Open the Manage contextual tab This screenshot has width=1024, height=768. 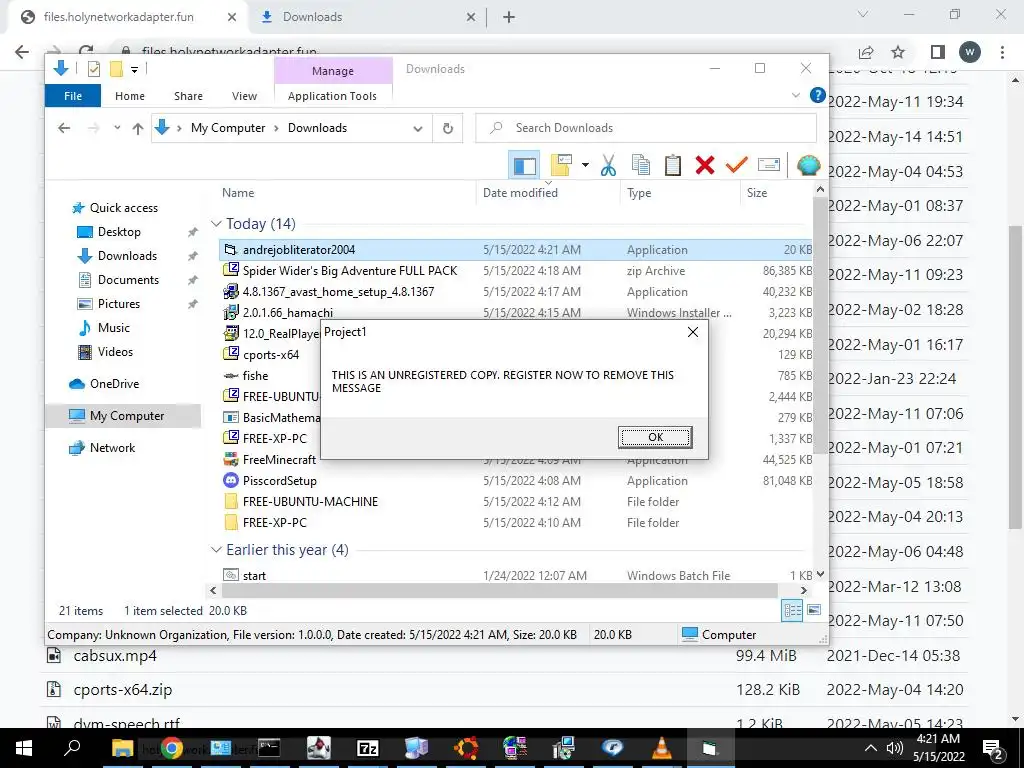333,71
